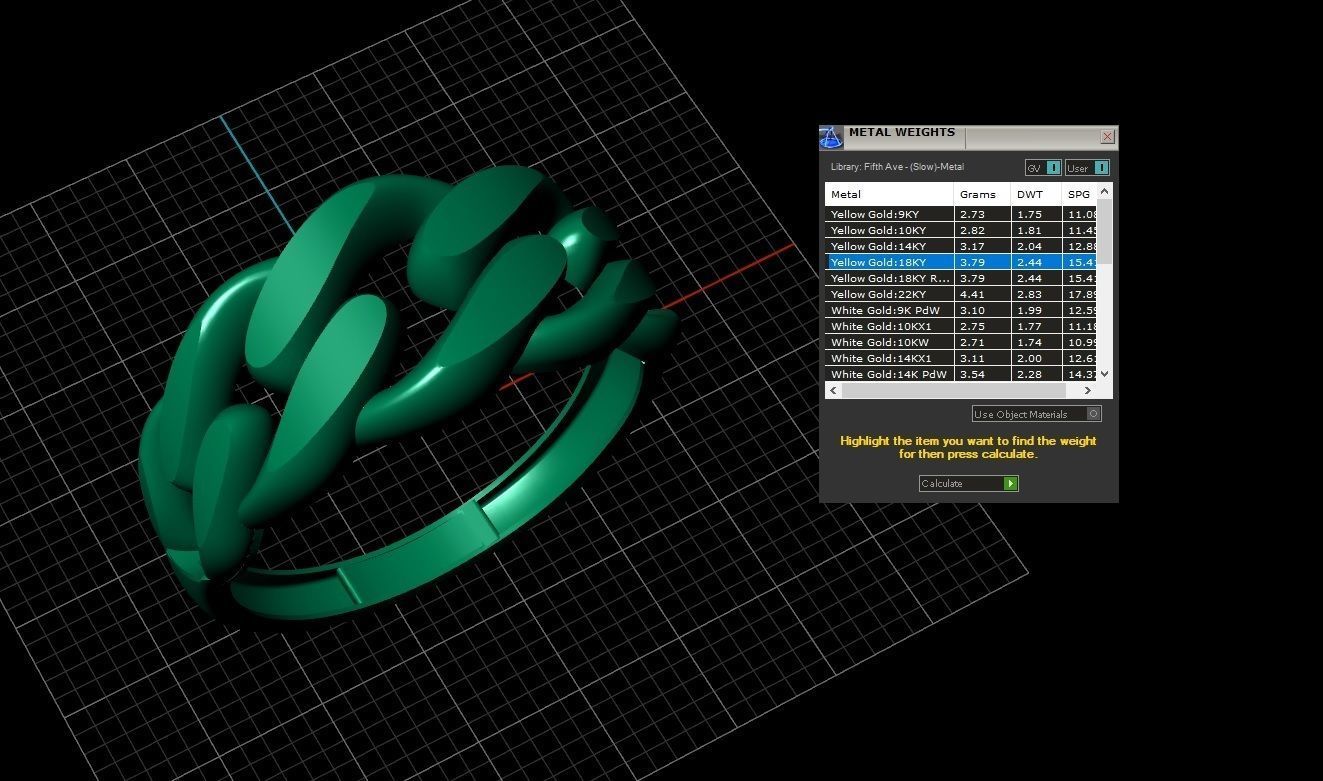Select the Yellow Gold:9KY row
Screen dimensions: 1323x781
point(961,214)
